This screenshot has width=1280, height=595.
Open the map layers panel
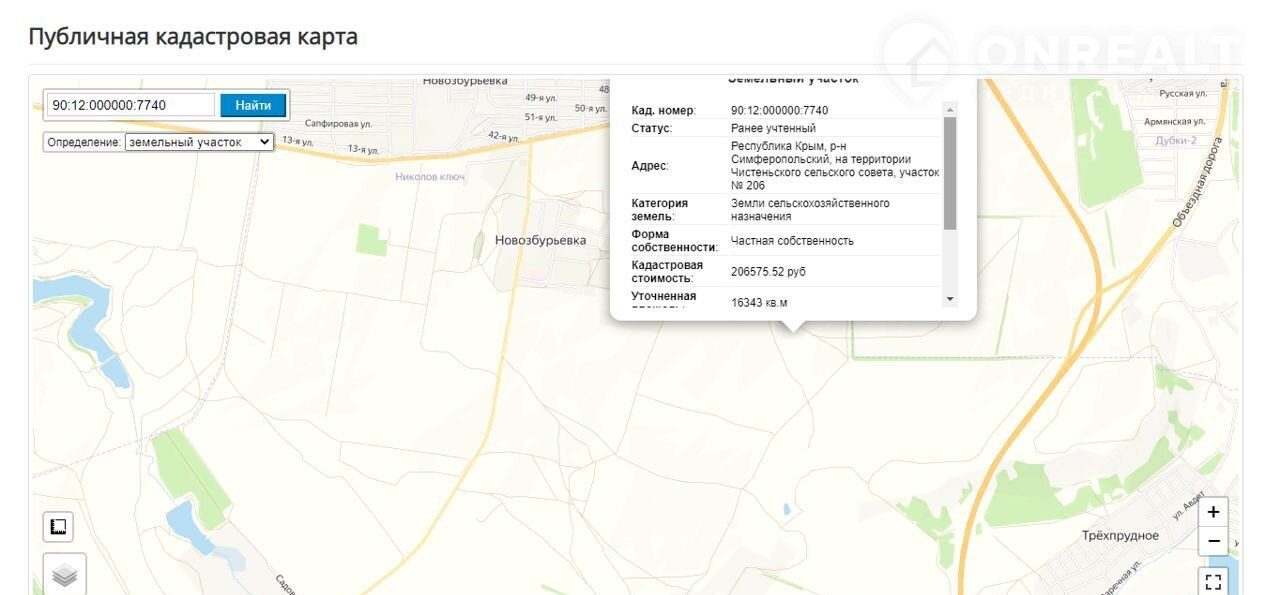64,575
